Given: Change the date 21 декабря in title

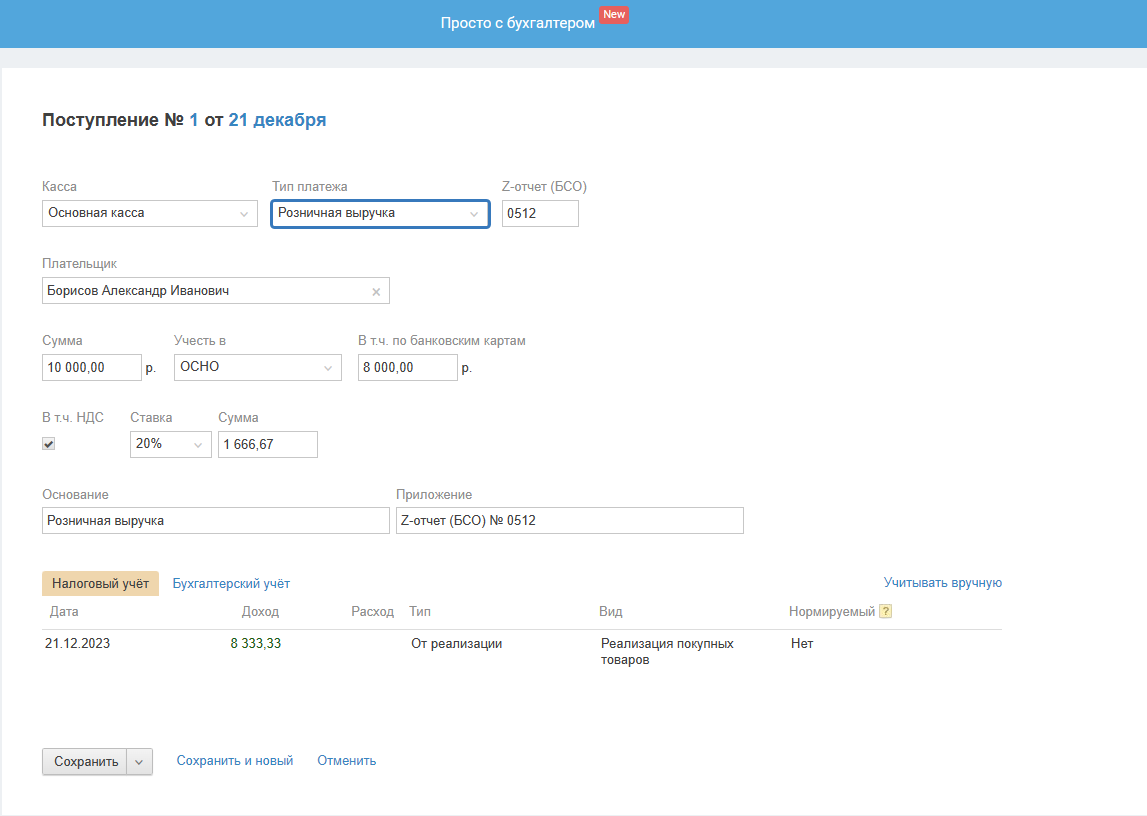Looking at the screenshot, I should pyautogui.click(x=277, y=120).
